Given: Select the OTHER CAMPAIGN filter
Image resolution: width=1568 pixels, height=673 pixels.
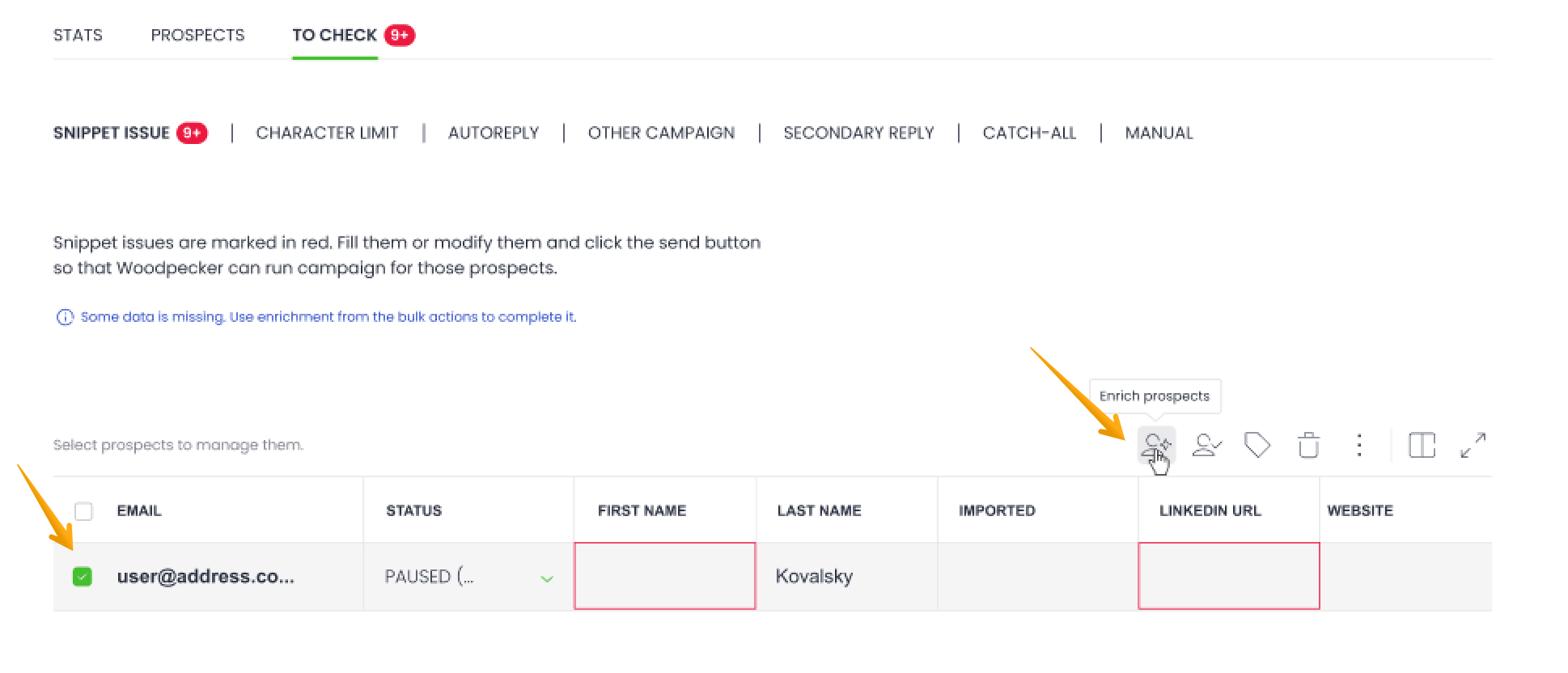Looking at the screenshot, I should (x=661, y=133).
